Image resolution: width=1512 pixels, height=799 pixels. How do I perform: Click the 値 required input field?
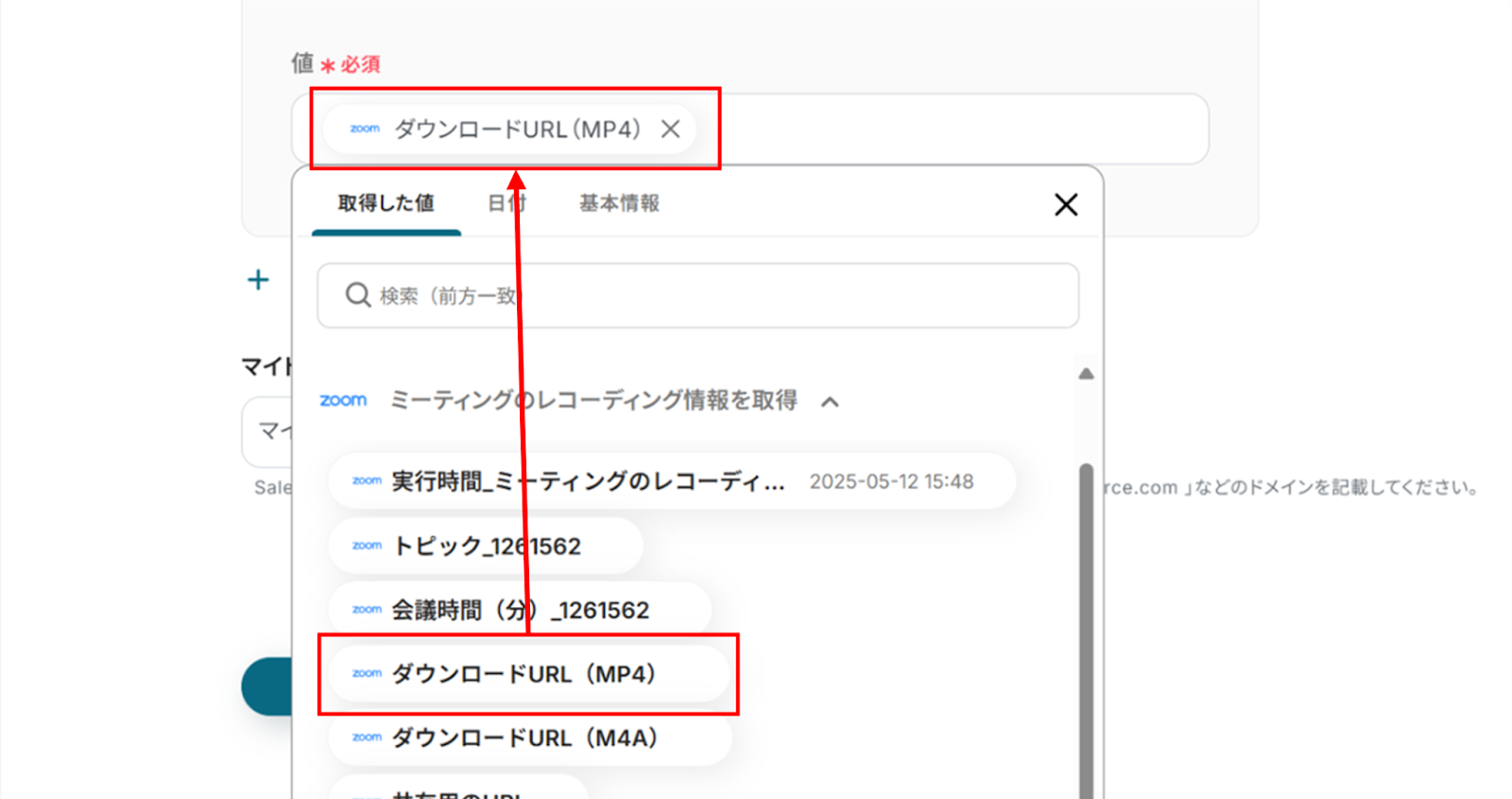tap(750, 129)
